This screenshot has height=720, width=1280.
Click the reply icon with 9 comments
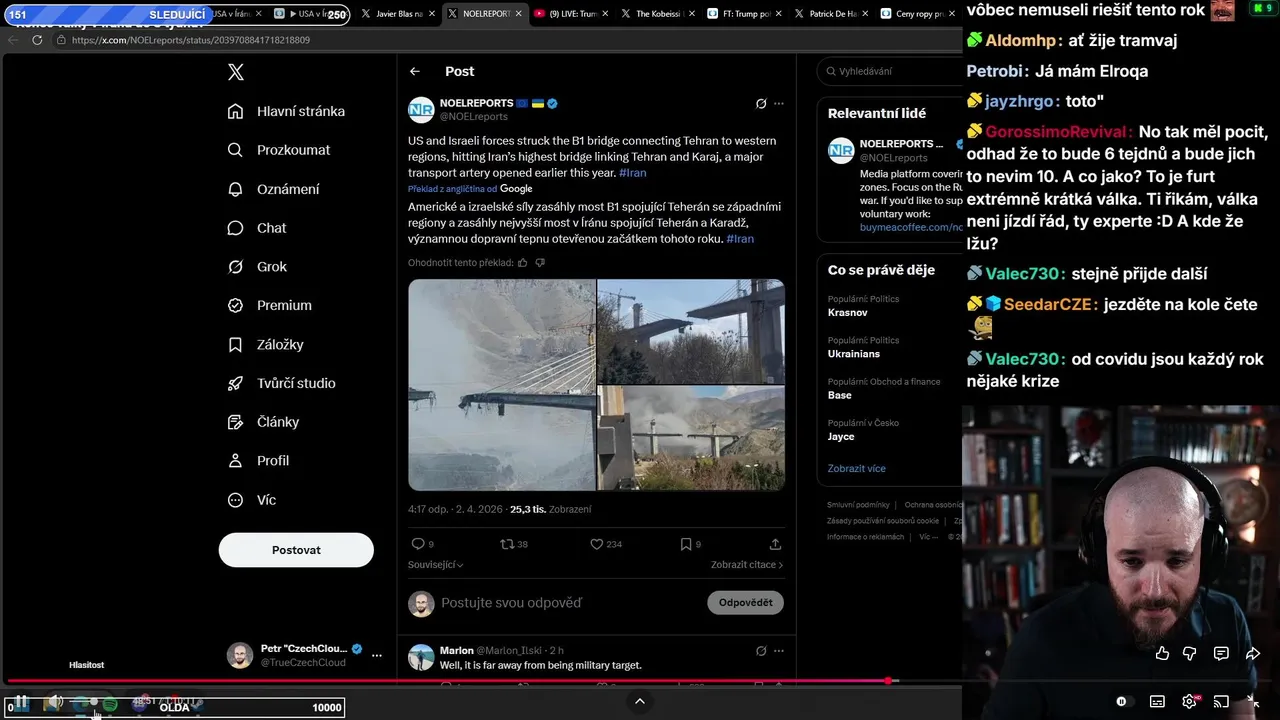(x=418, y=544)
